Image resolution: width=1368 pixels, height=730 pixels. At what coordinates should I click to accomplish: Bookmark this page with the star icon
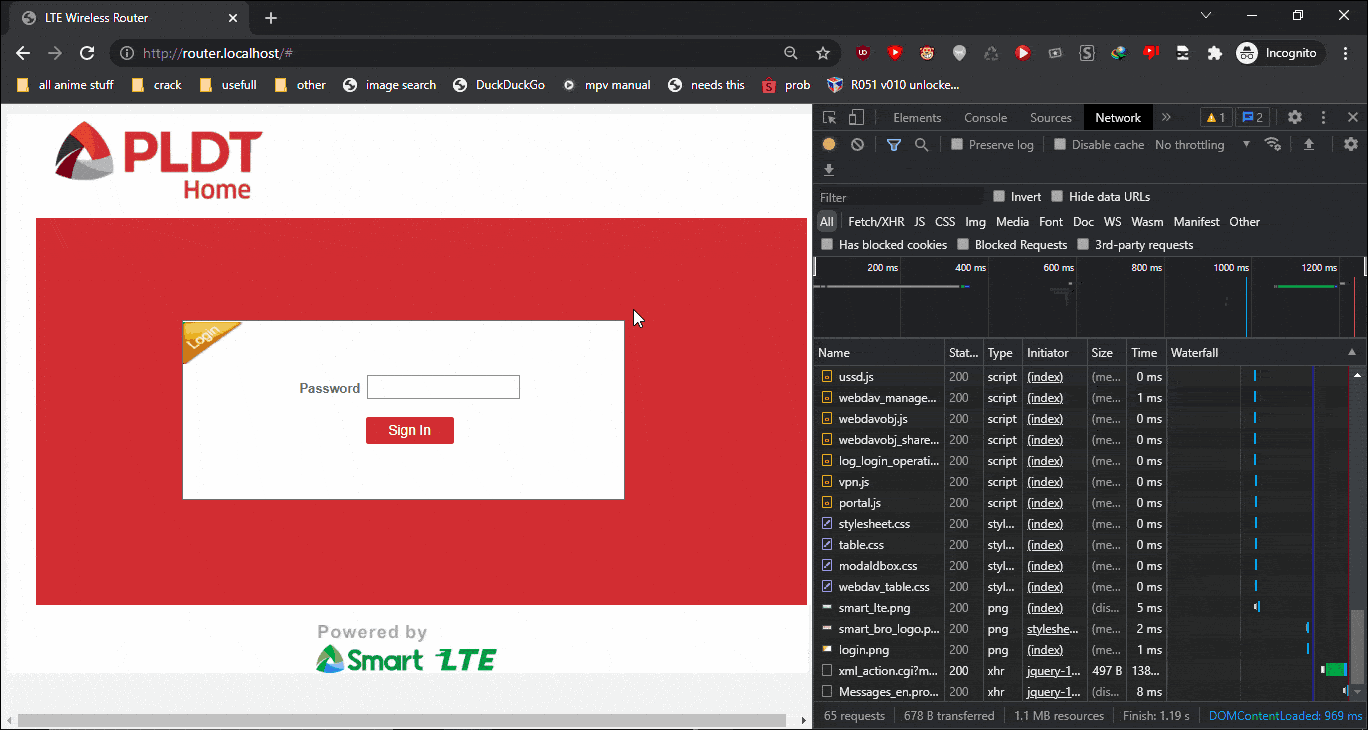[823, 53]
